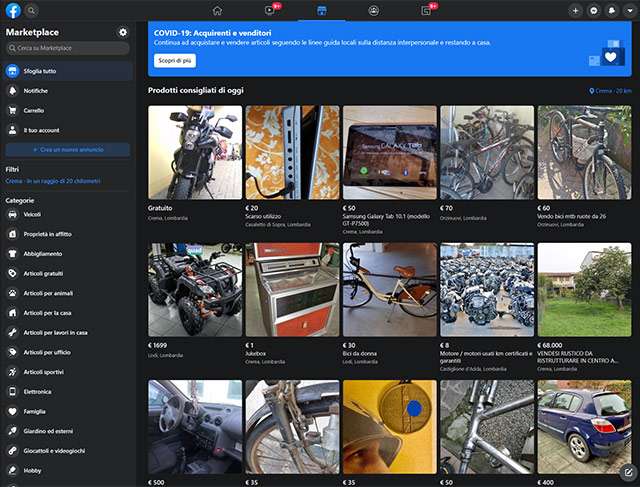Open Messenger chats icon
This screenshot has height=487, width=640.
594,10
